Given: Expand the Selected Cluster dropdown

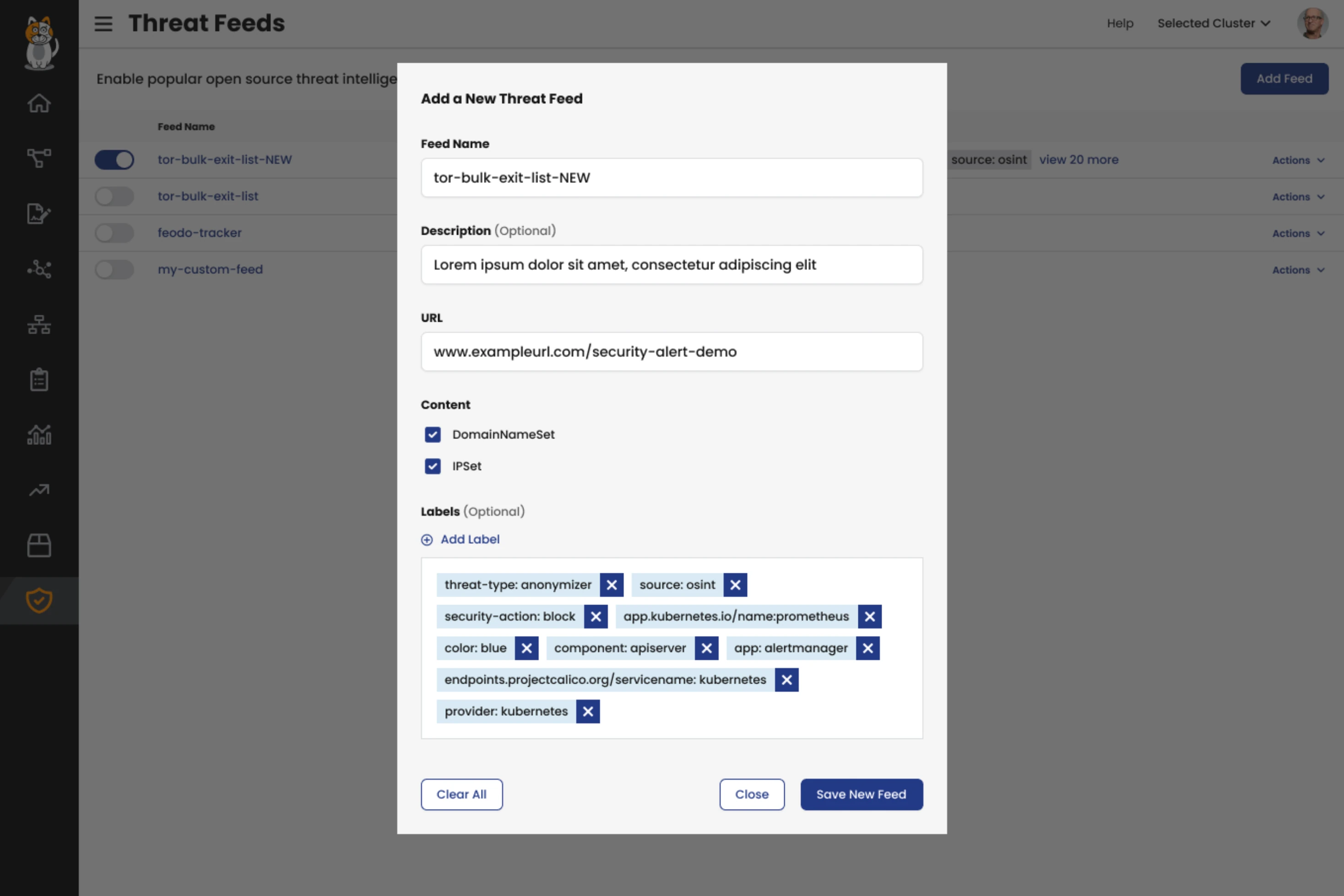Looking at the screenshot, I should point(1214,23).
